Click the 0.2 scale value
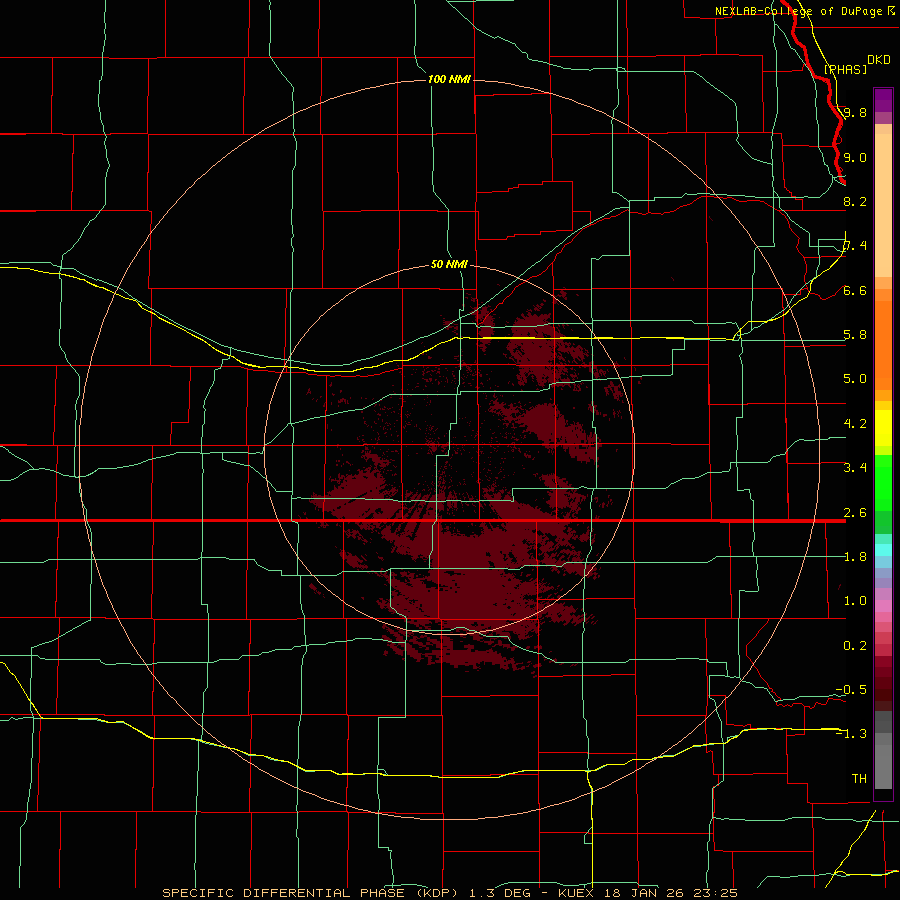The width and height of the screenshot is (900, 900). (855, 646)
